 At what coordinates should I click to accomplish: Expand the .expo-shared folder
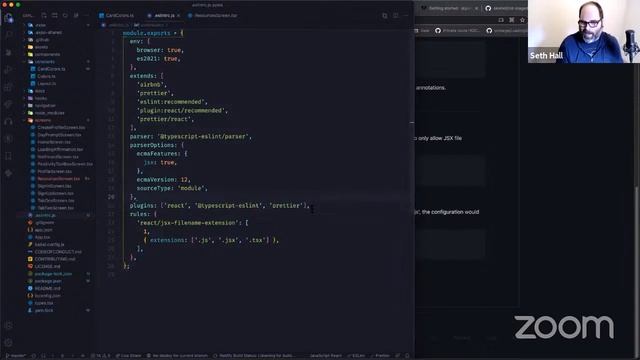48,32
